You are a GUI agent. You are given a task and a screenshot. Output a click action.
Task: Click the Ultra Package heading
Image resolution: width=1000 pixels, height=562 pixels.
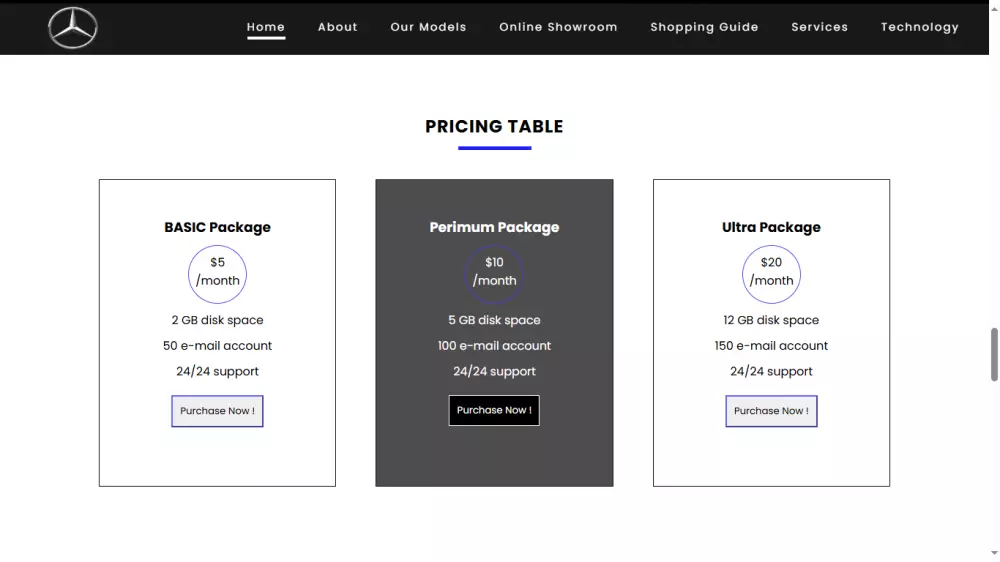pos(771,227)
